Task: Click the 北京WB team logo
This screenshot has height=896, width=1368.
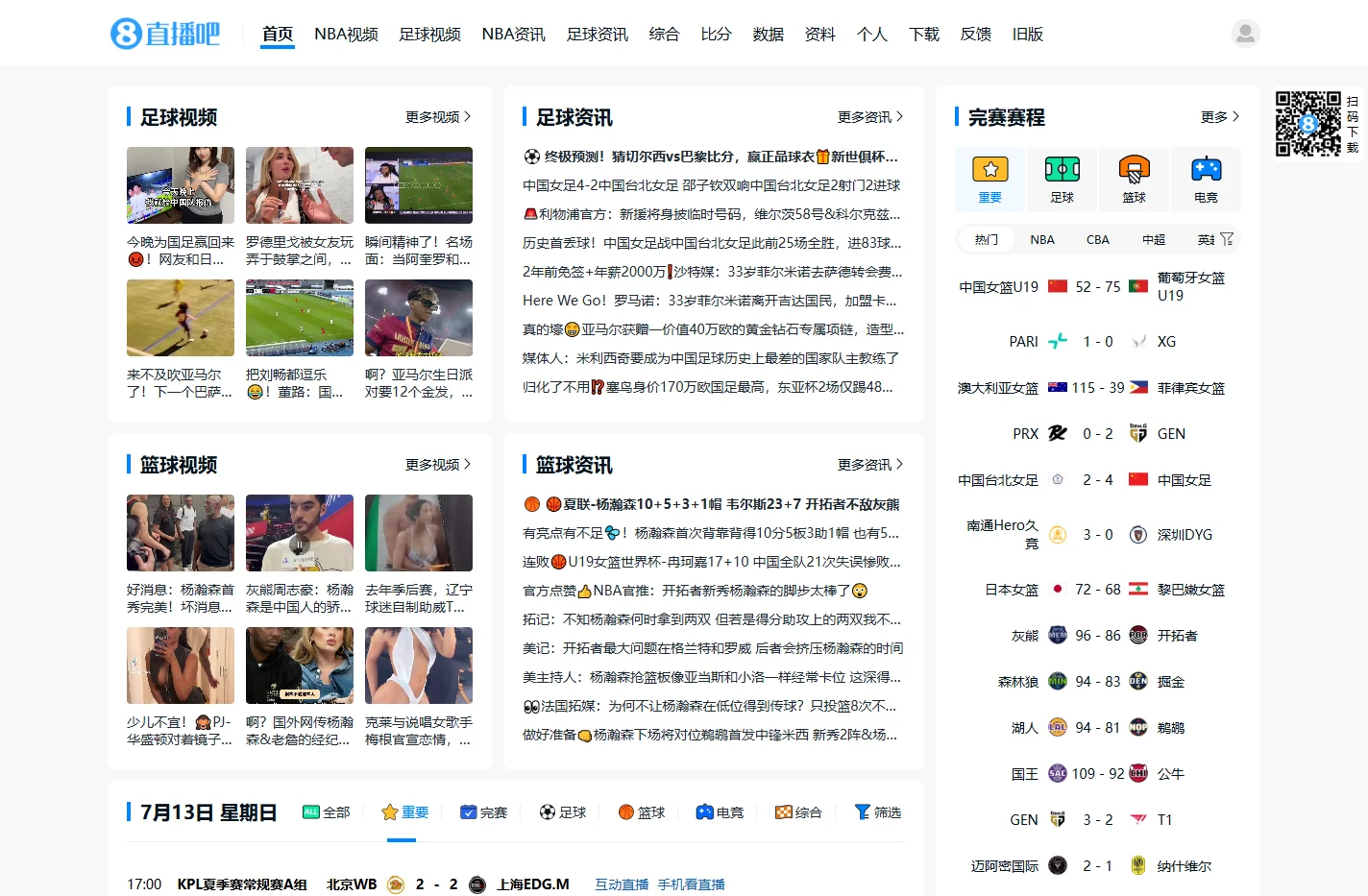Action: click(x=396, y=884)
